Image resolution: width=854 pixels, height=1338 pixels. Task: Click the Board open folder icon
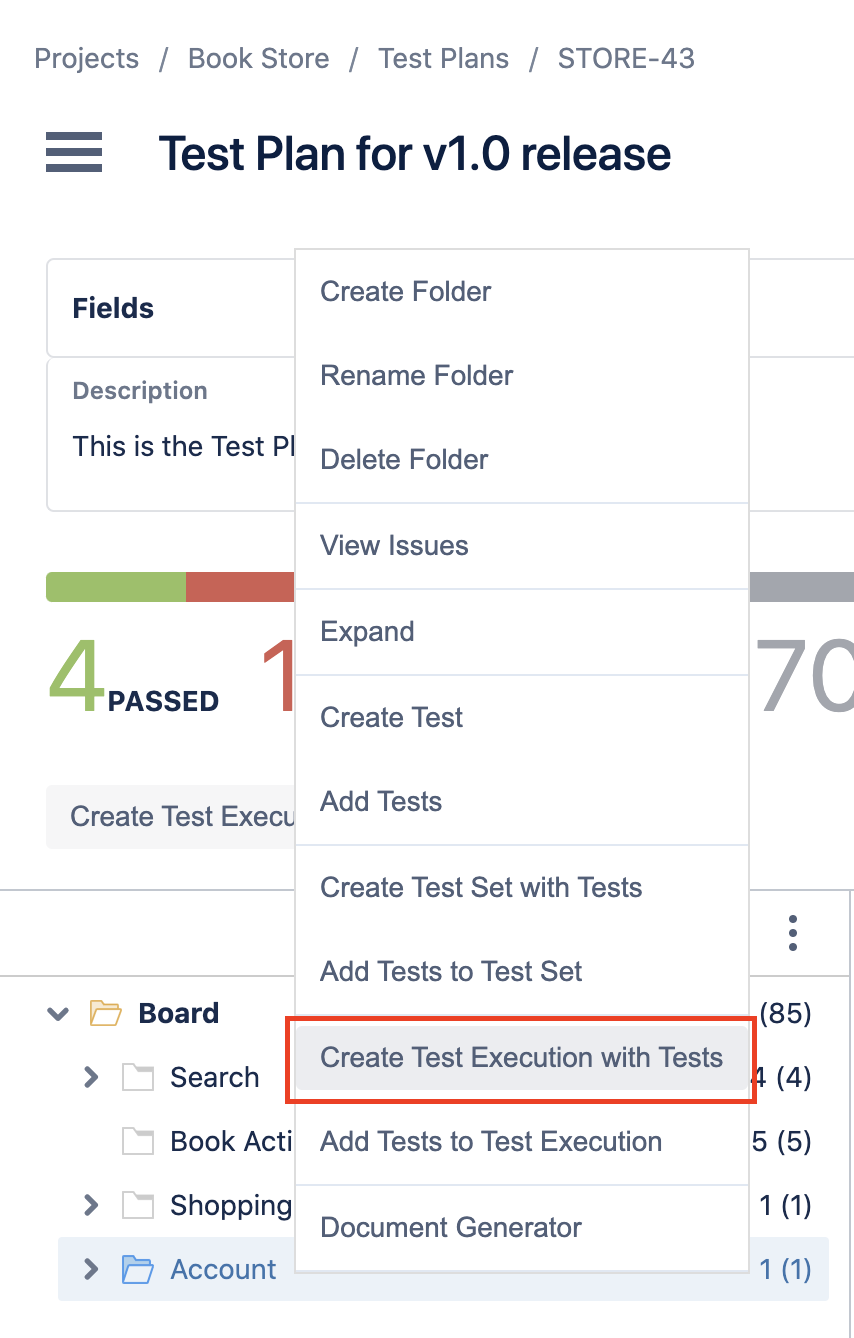[x=106, y=1013]
